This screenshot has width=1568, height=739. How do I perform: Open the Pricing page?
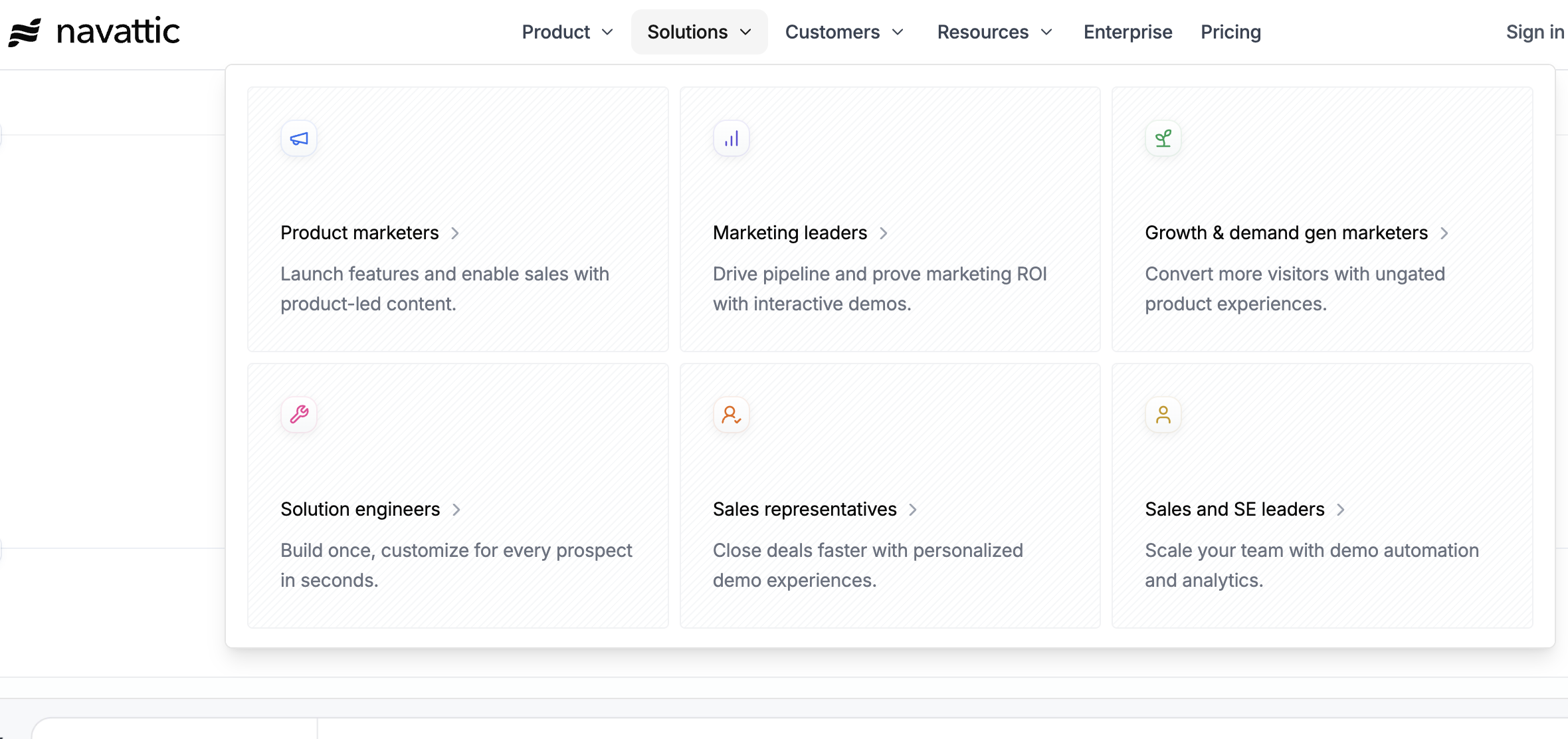[1230, 32]
